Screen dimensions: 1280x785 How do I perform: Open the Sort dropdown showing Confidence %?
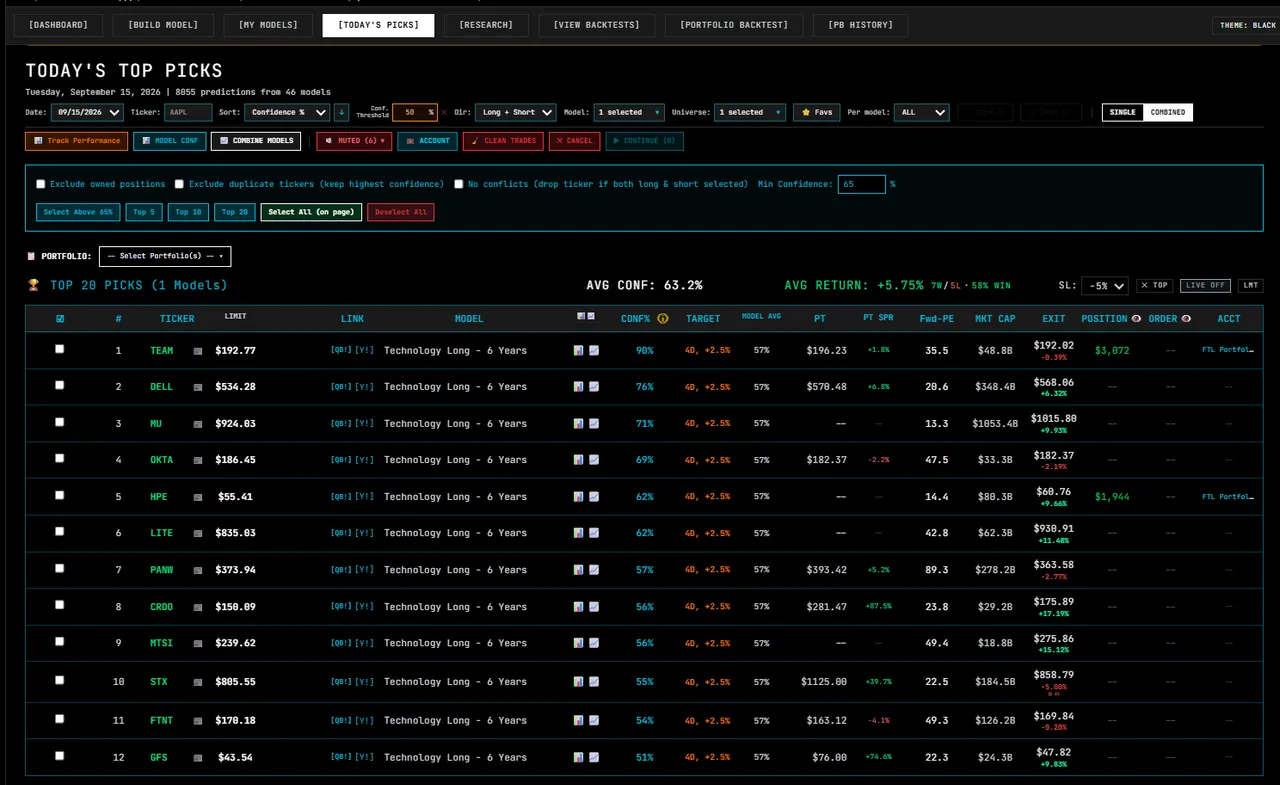point(287,113)
